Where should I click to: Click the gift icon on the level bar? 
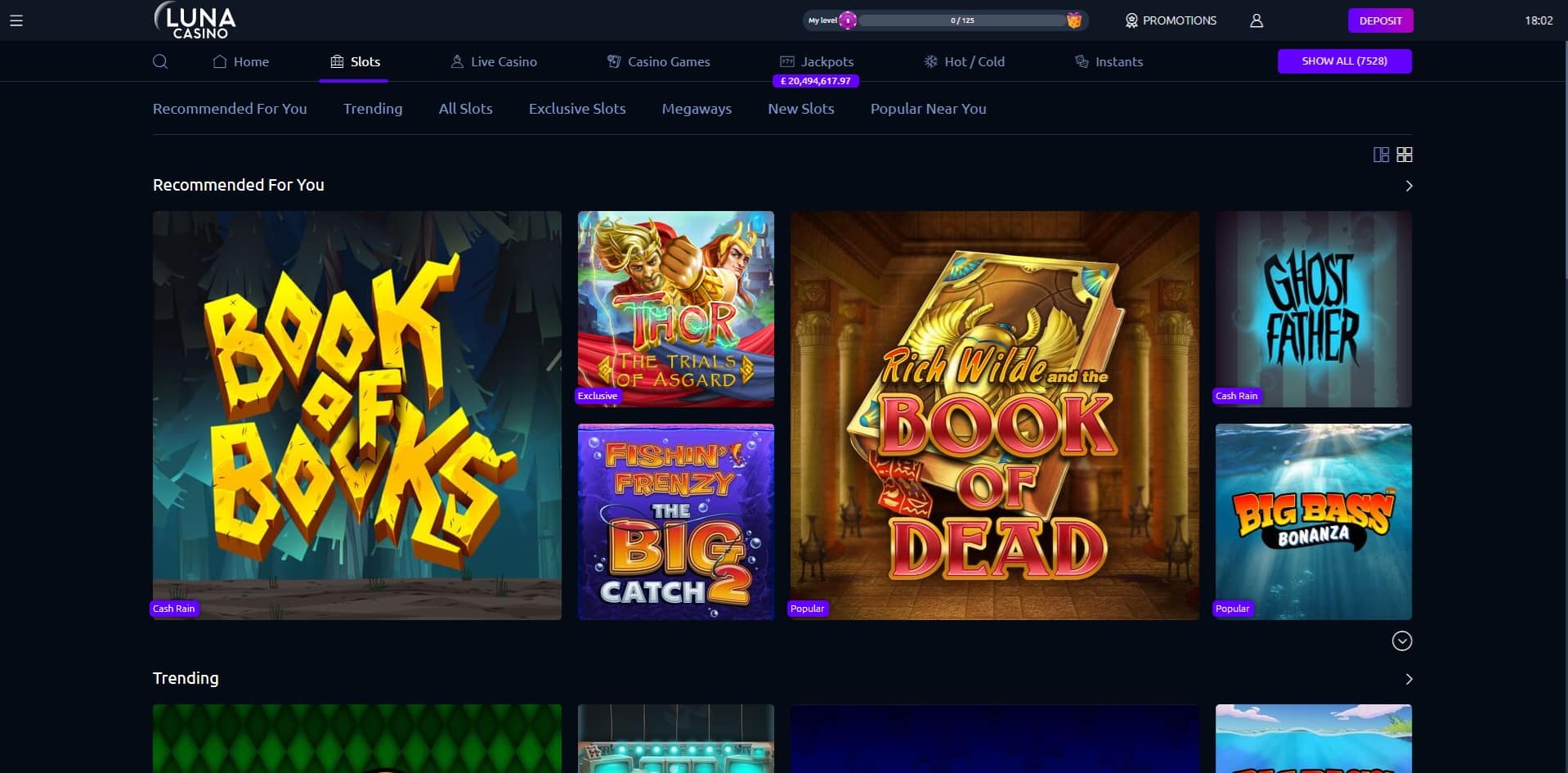pos(1075,20)
